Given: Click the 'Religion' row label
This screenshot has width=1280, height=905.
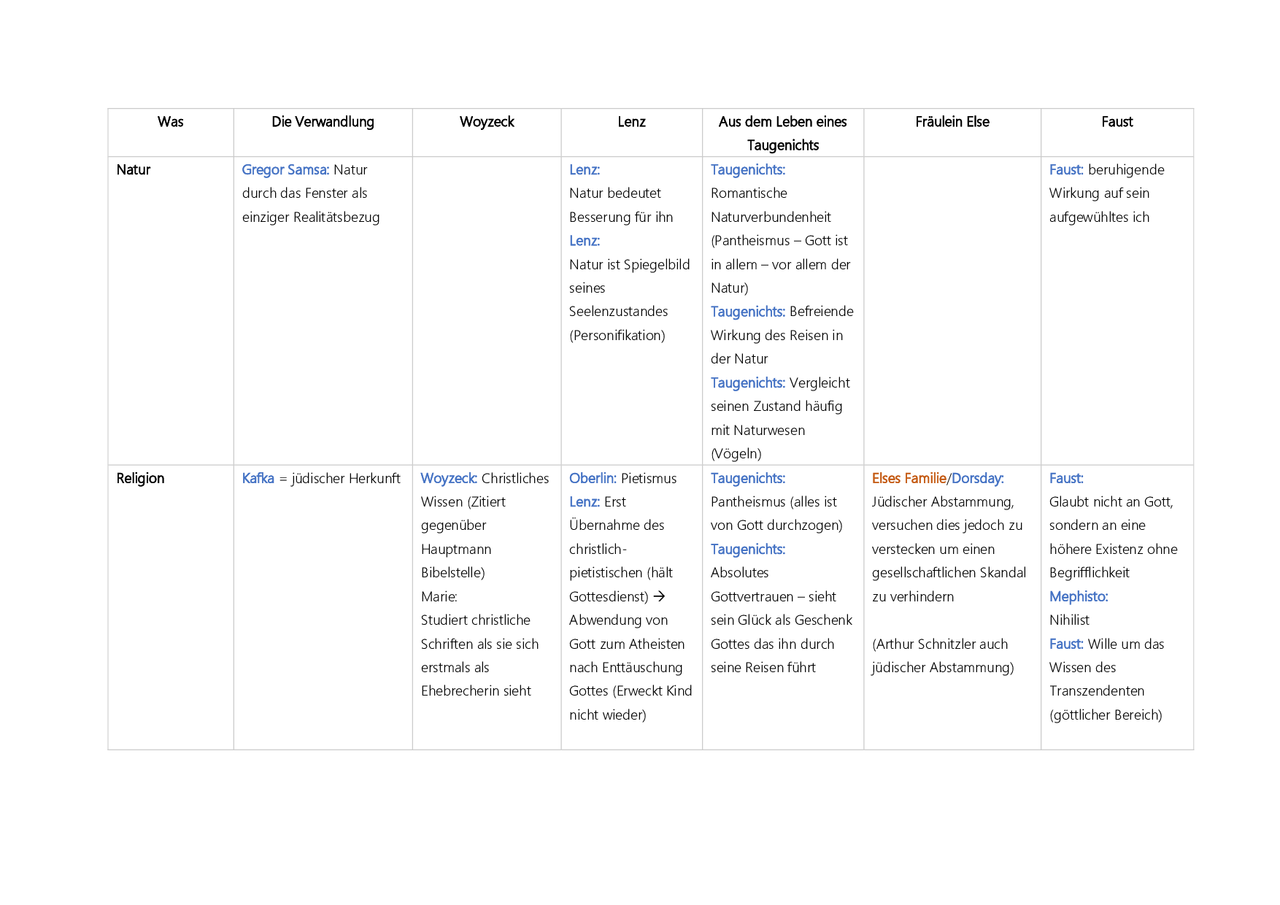Looking at the screenshot, I should tap(140, 478).
